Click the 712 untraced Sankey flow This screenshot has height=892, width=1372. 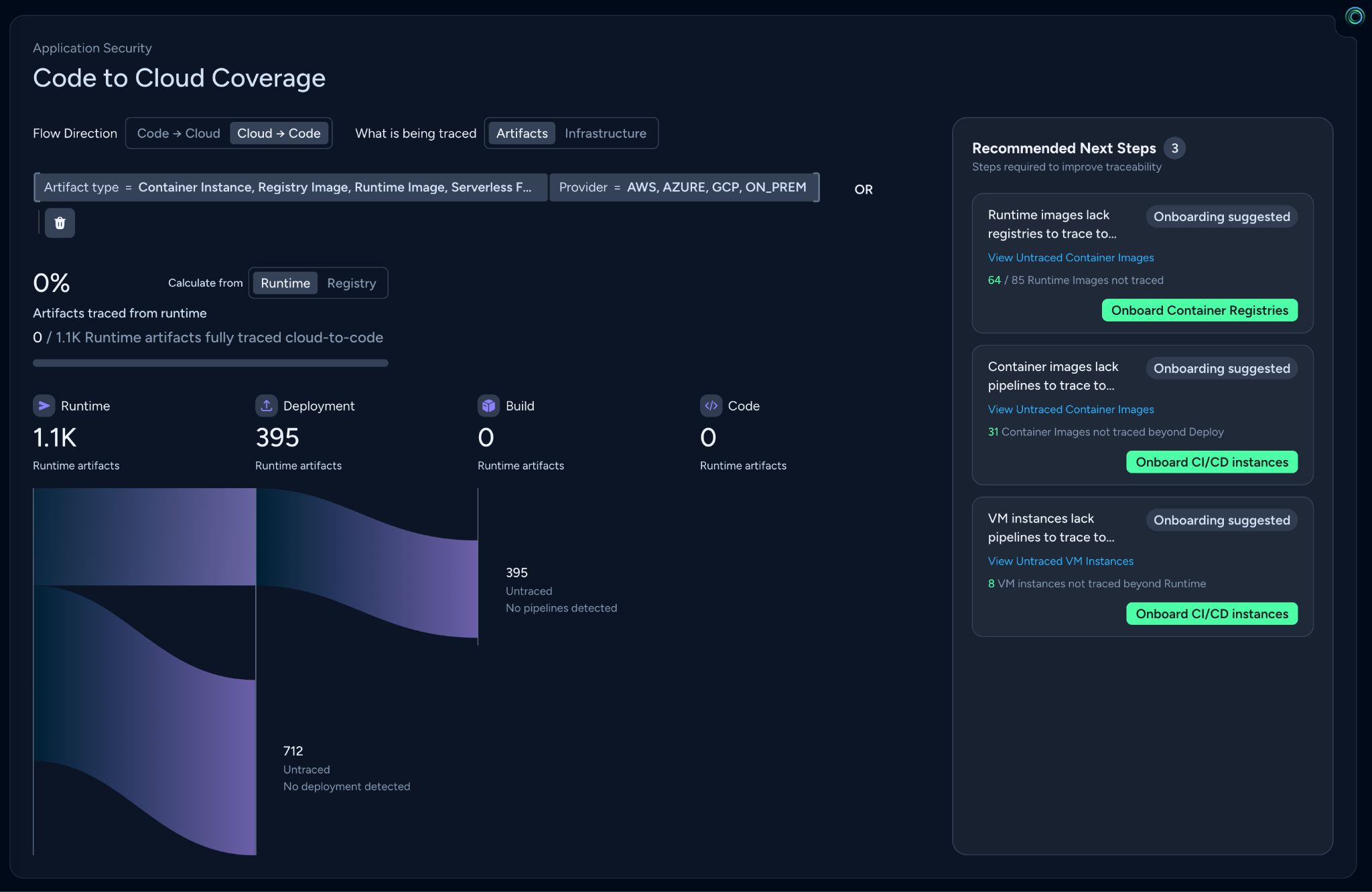pyautogui.click(x=145, y=720)
